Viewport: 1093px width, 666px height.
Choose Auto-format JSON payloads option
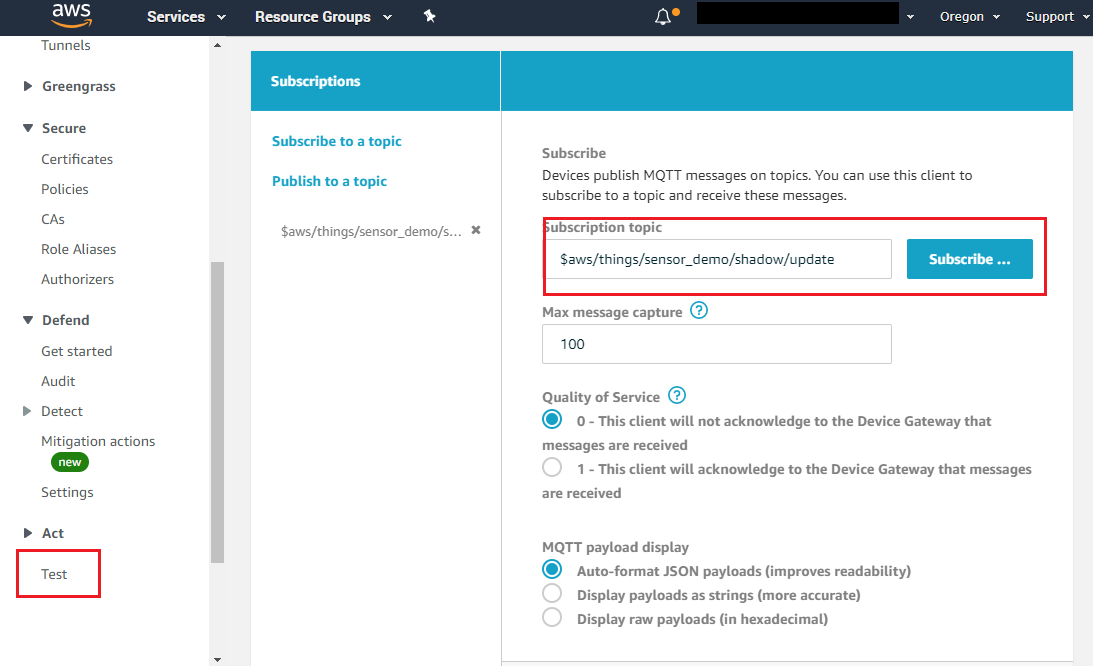pyautogui.click(x=552, y=569)
